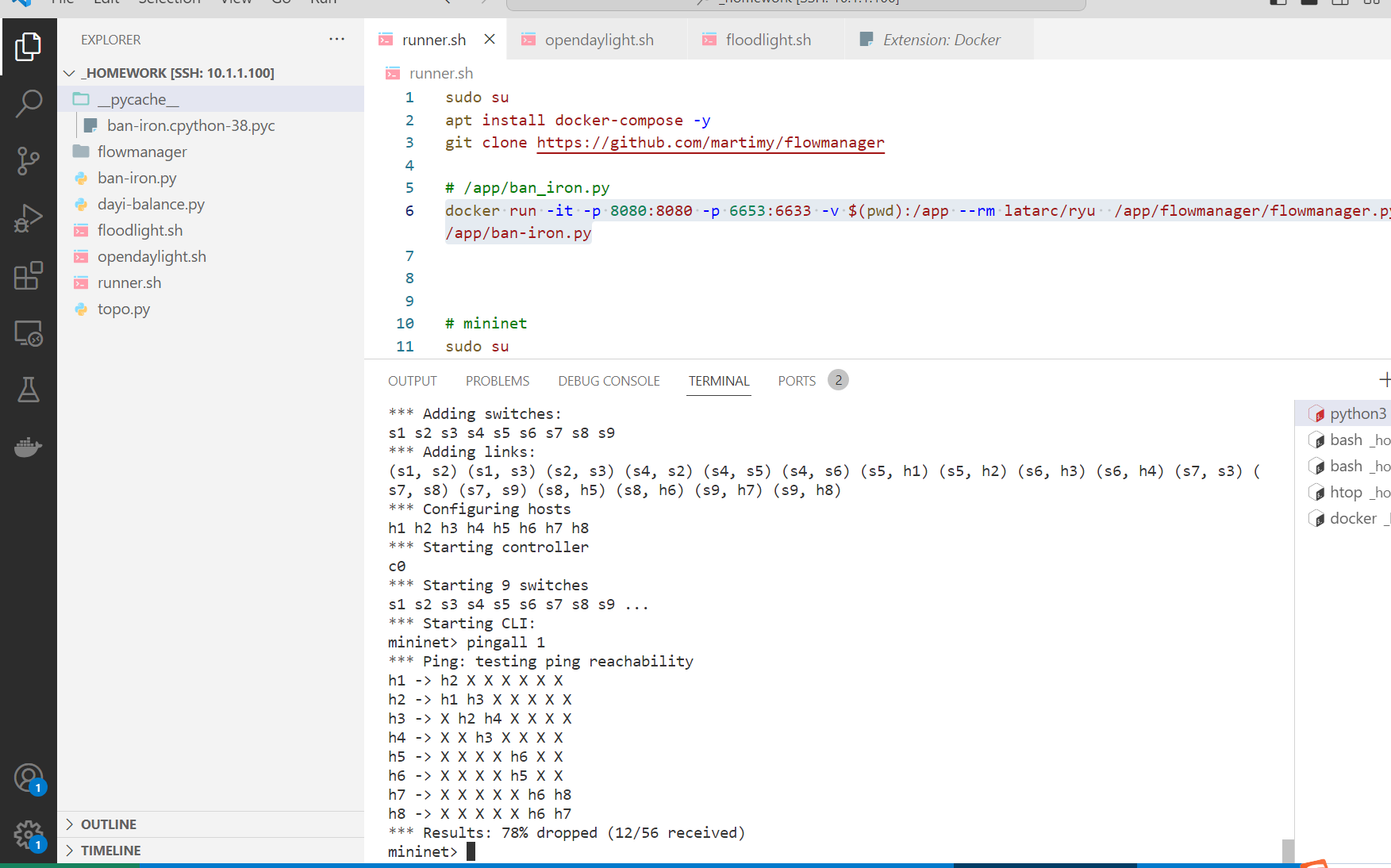Click 'sudo su' on line 1

[477, 98]
